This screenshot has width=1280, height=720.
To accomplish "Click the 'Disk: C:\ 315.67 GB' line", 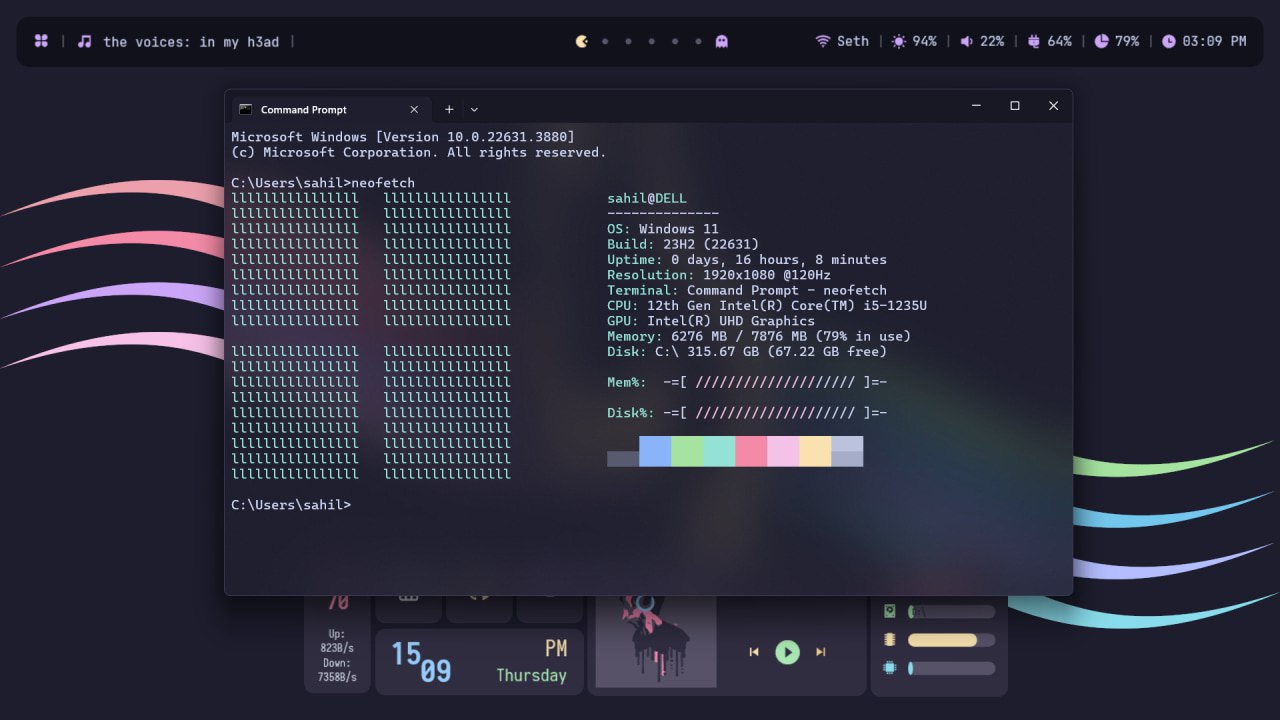I will pyautogui.click(x=747, y=351).
